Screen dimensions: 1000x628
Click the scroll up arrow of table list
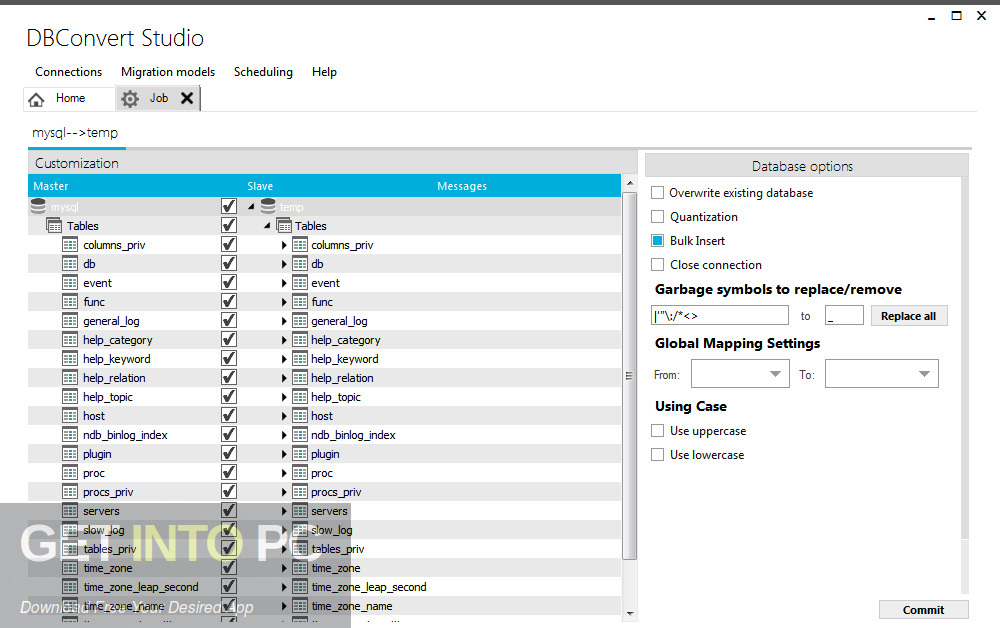(x=629, y=184)
